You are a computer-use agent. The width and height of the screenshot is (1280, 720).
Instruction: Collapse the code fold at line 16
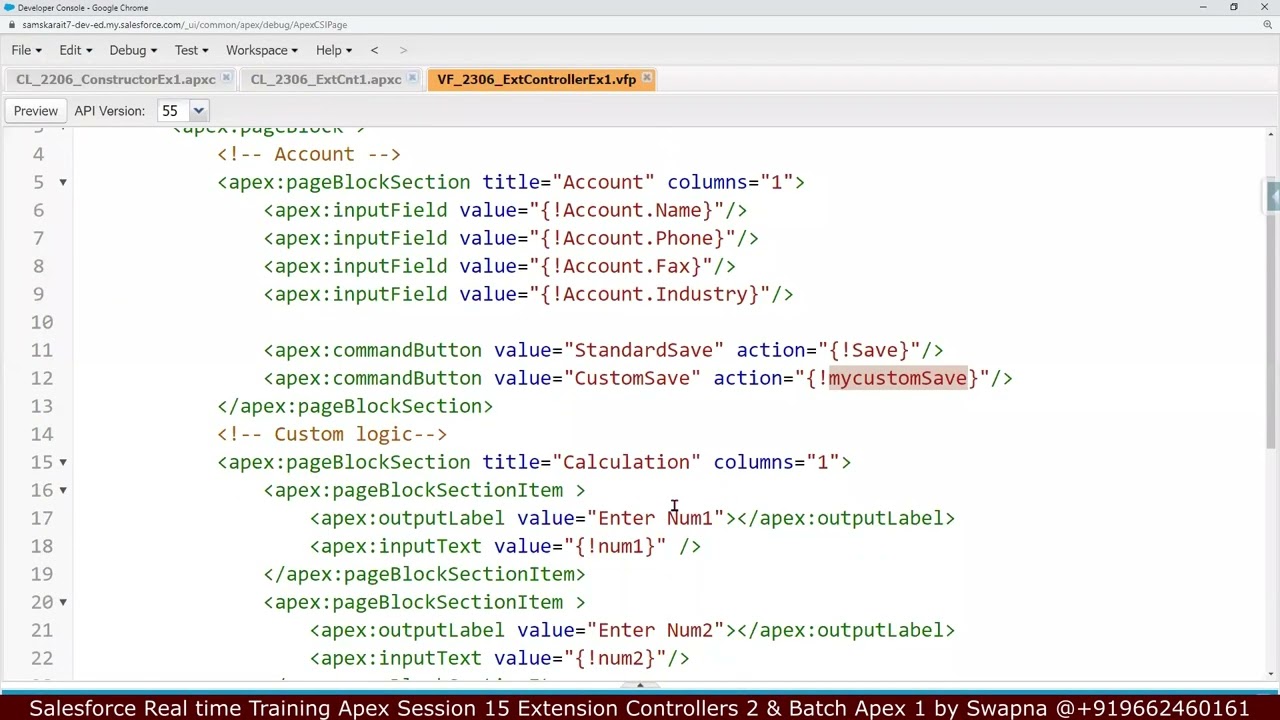click(62, 490)
